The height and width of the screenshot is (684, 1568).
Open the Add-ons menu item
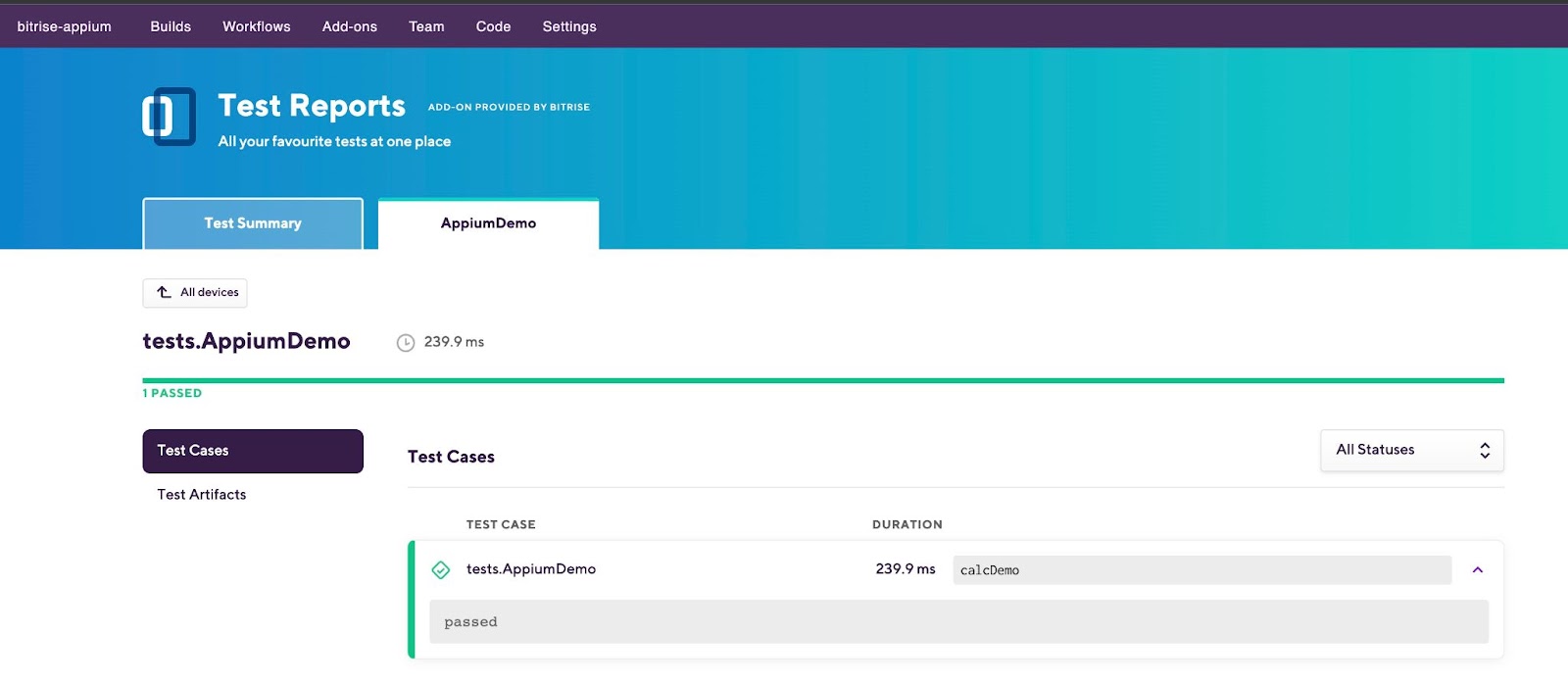350,26
